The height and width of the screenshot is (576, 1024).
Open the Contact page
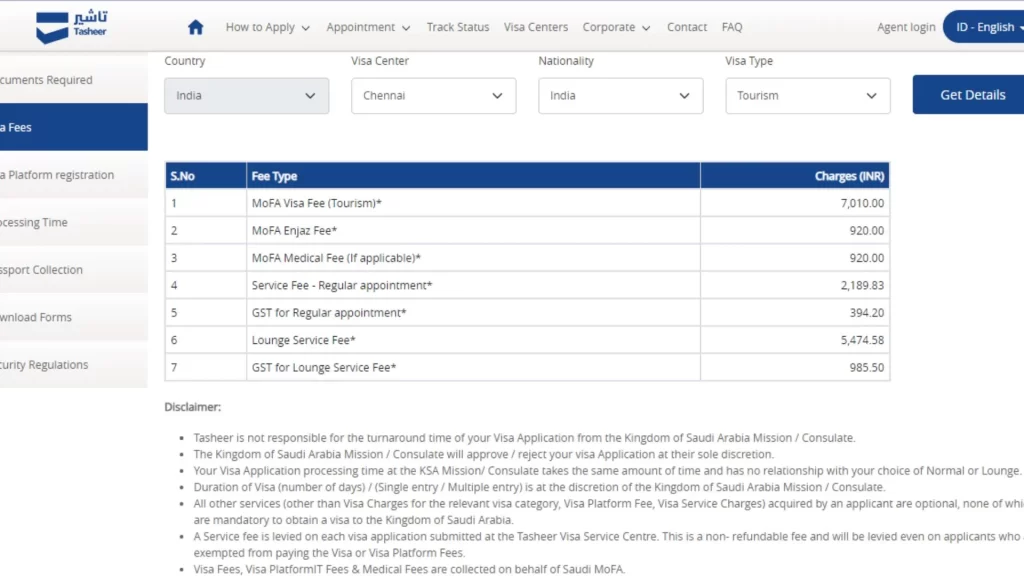687,27
